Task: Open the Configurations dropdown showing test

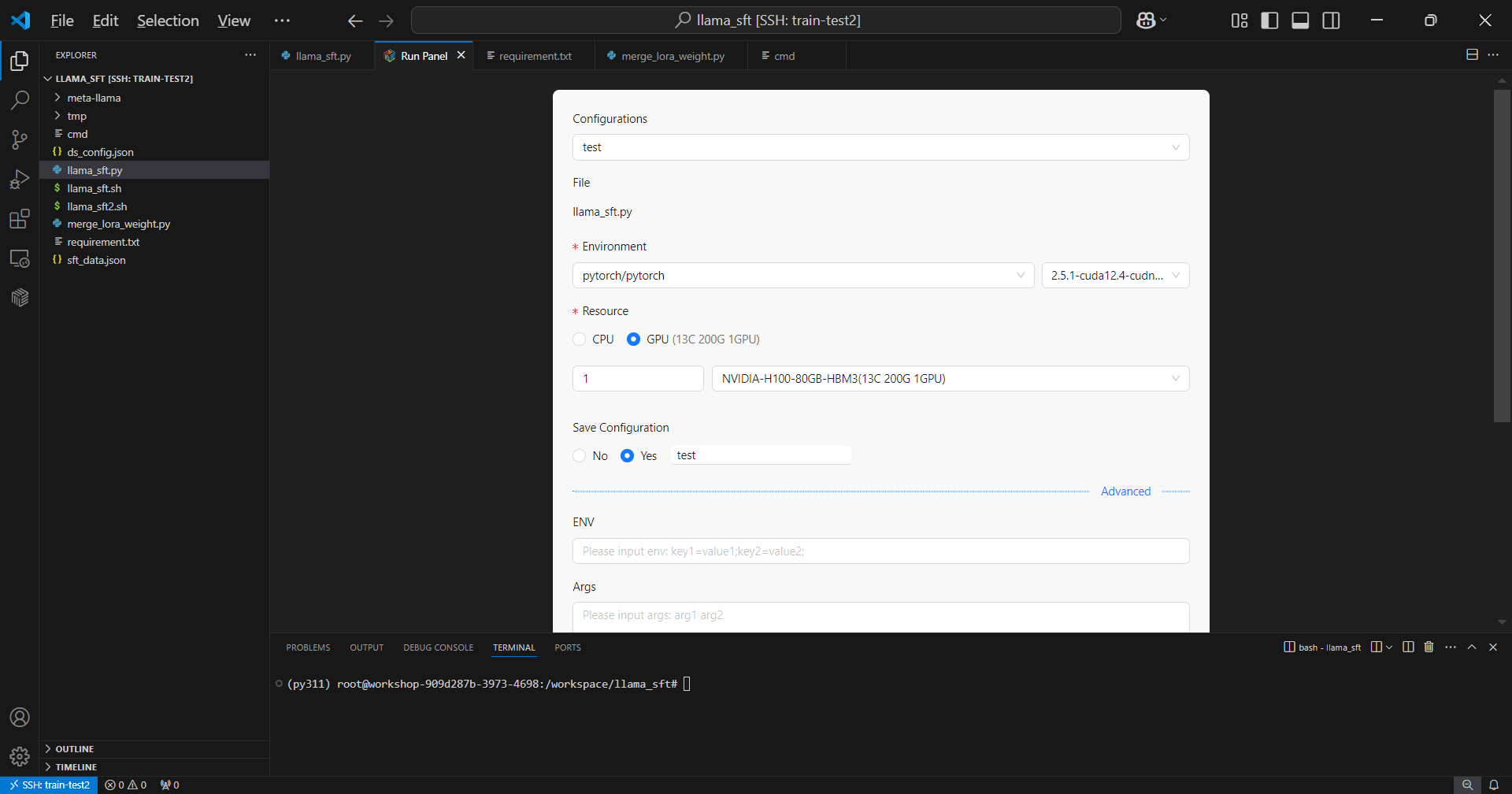Action: tap(880, 147)
